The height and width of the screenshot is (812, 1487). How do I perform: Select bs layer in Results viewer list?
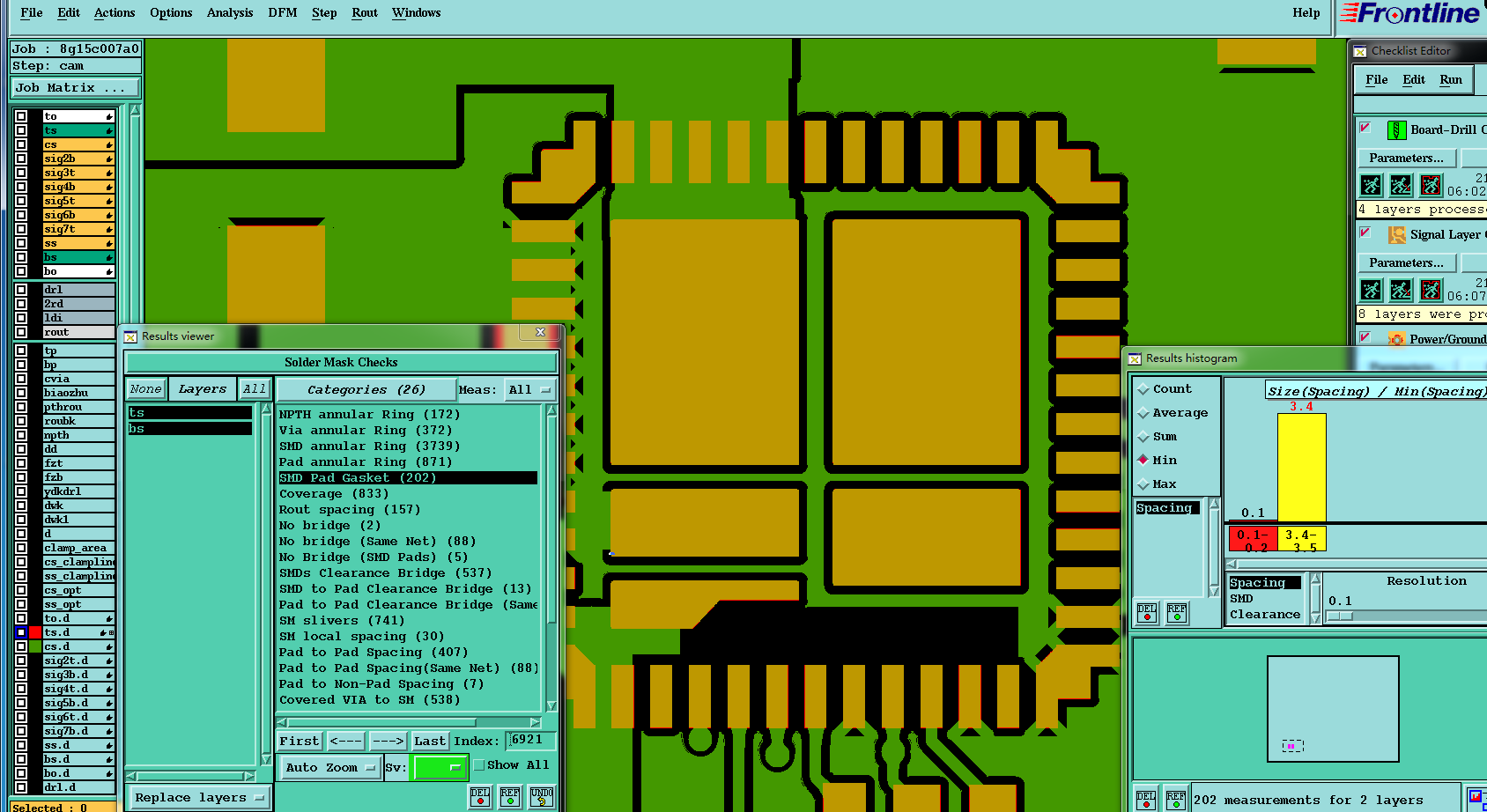click(x=189, y=429)
